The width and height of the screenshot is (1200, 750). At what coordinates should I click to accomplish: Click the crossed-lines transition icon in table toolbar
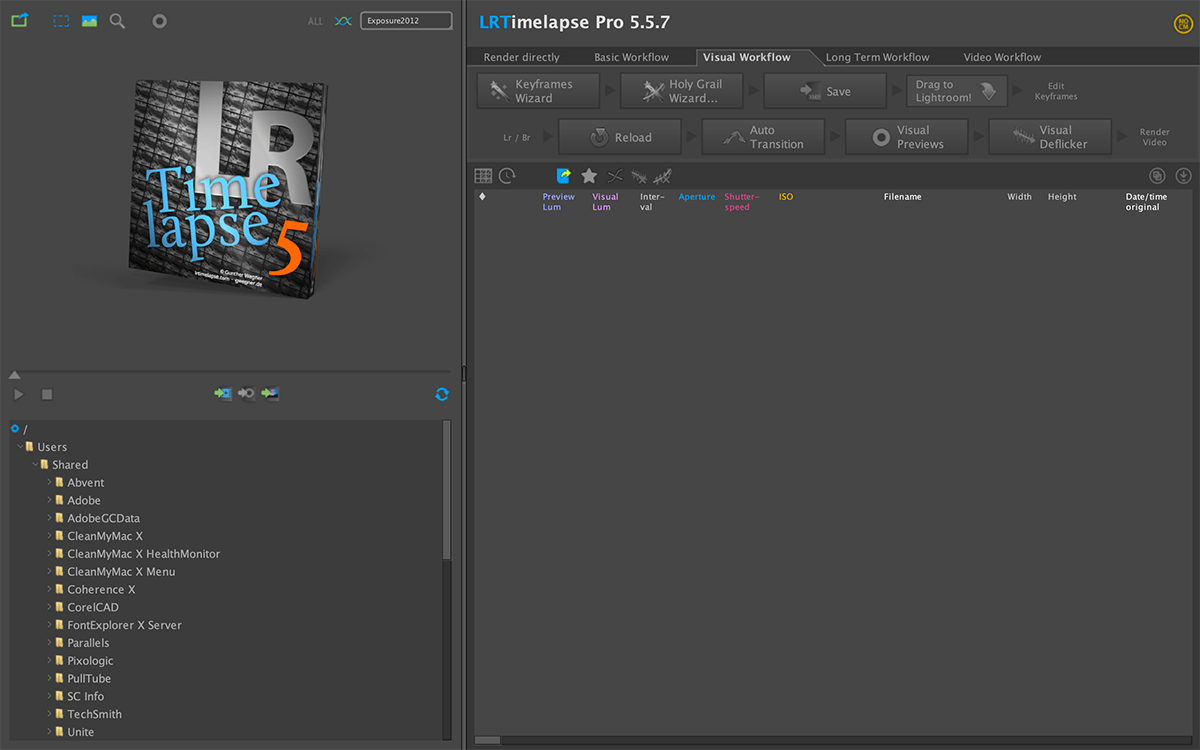click(615, 176)
